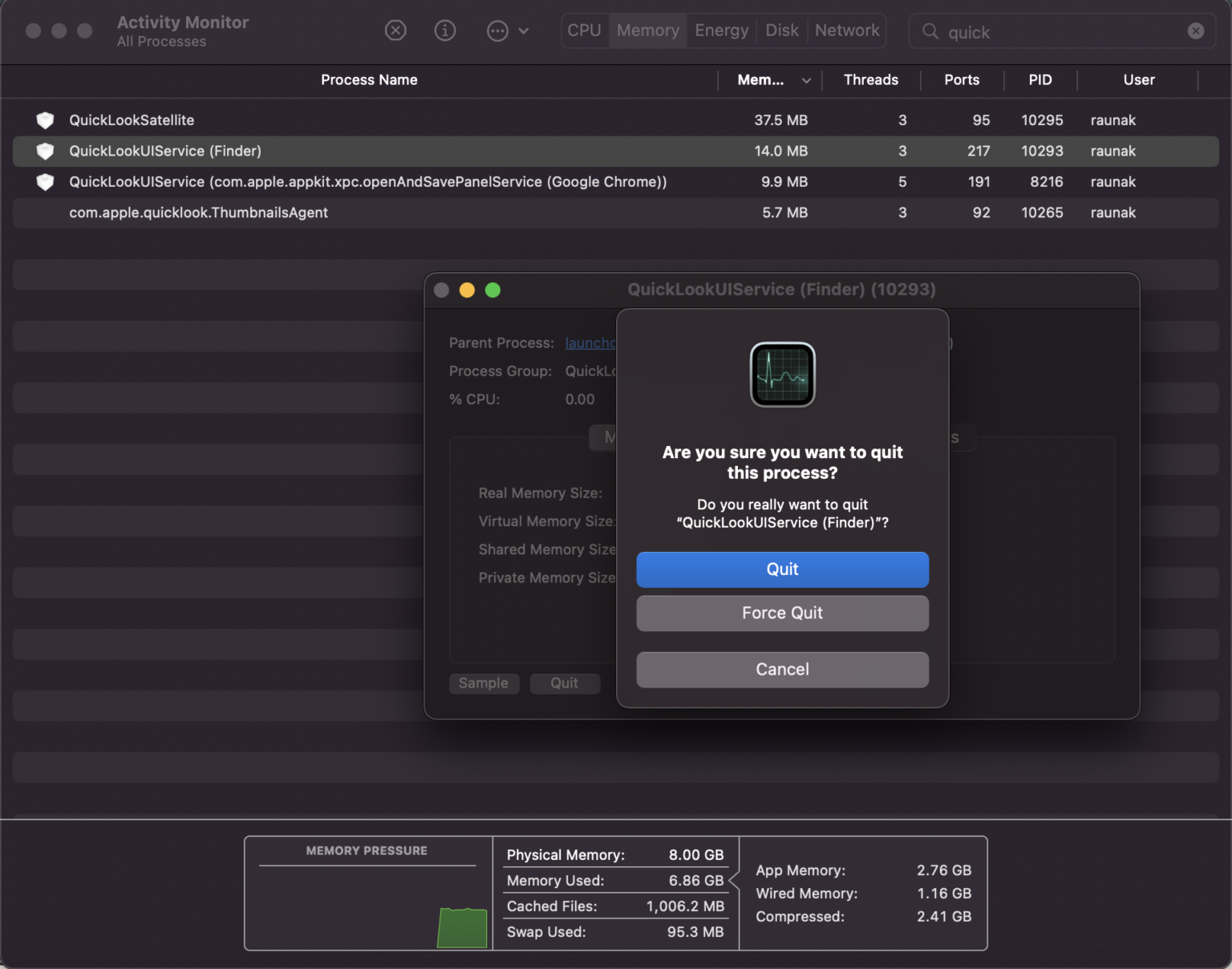This screenshot has height=969, width=1232.
Task: Confirm with the blue Quit button
Action: click(x=782, y=570)
